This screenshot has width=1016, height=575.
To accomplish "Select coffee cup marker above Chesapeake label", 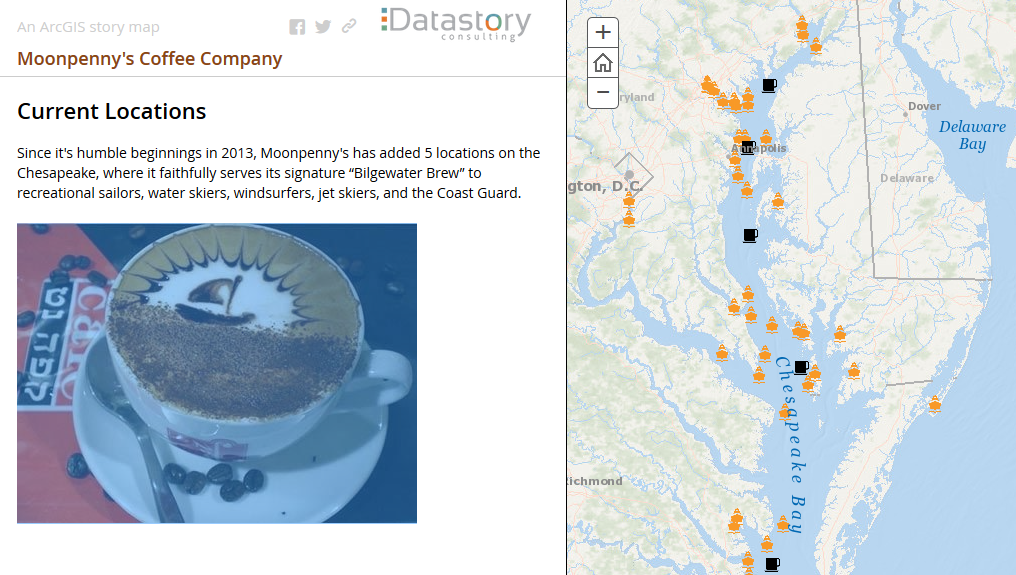I will [800, 367].
